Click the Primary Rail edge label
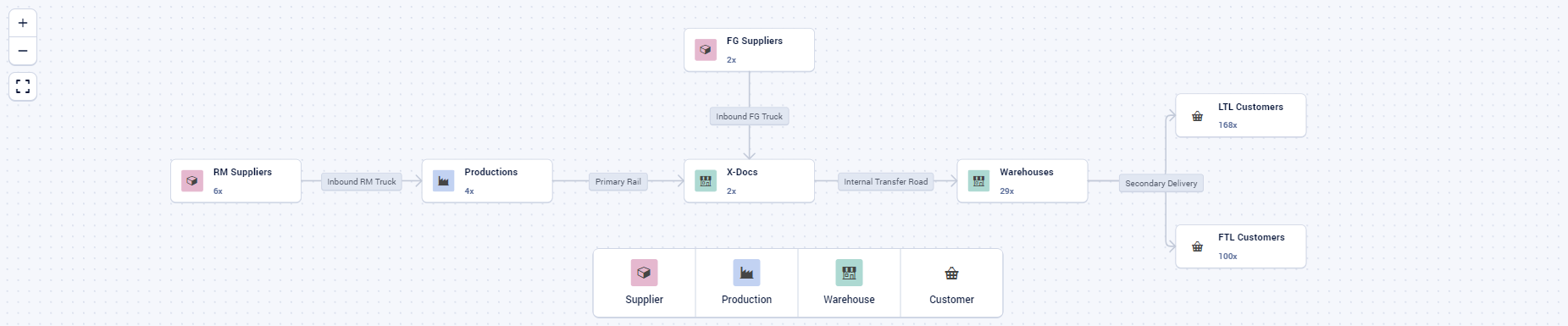1568x326 pixels. pyautogui.click(x=618, y=181)
